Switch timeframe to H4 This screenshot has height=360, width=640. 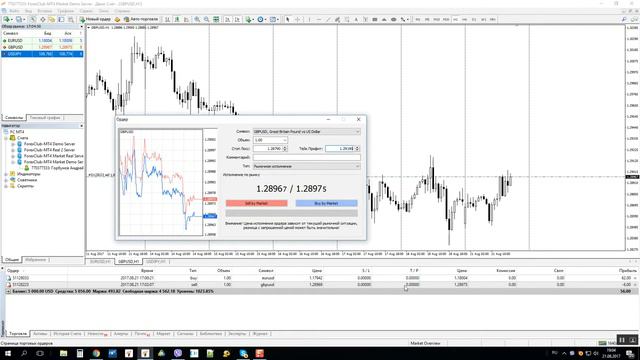[464, 19]
